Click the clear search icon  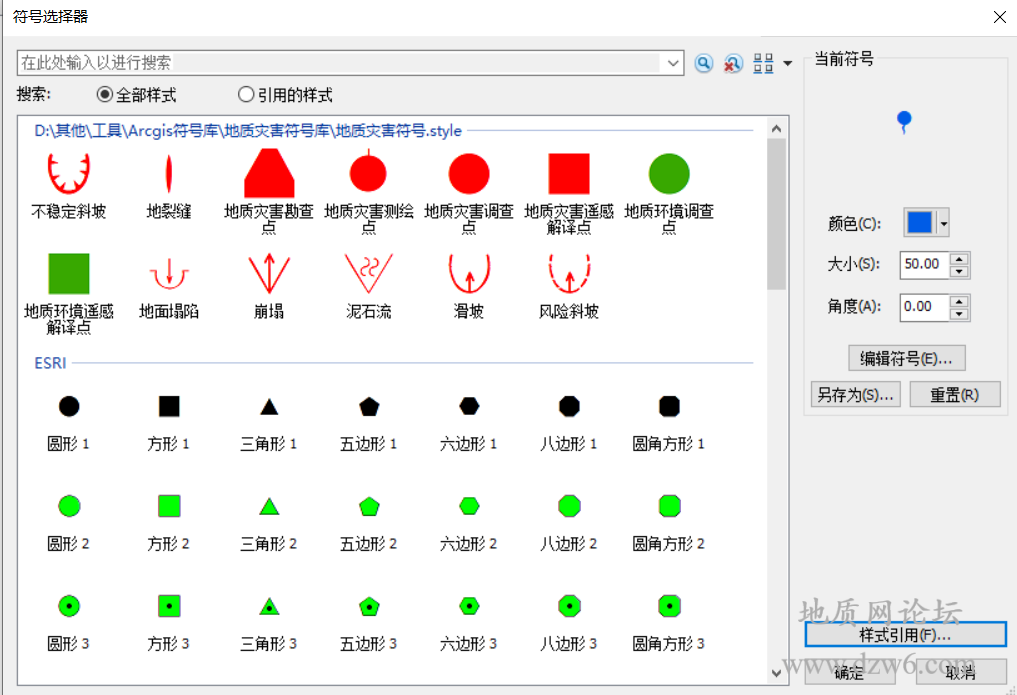733,63
